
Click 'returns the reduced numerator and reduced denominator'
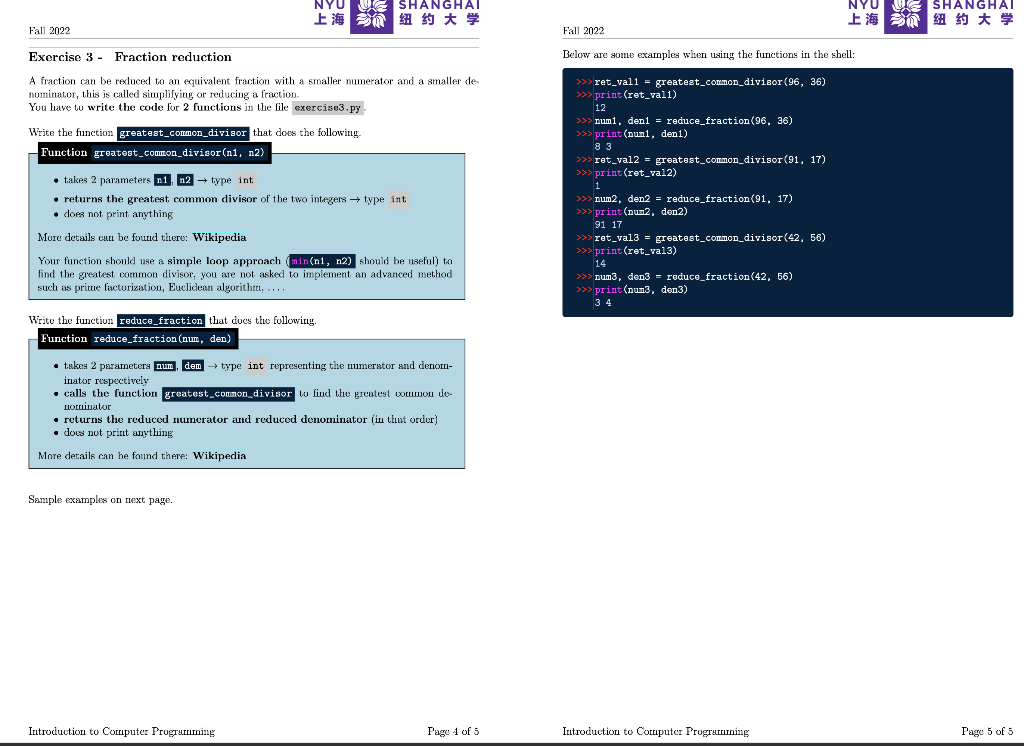216,419
